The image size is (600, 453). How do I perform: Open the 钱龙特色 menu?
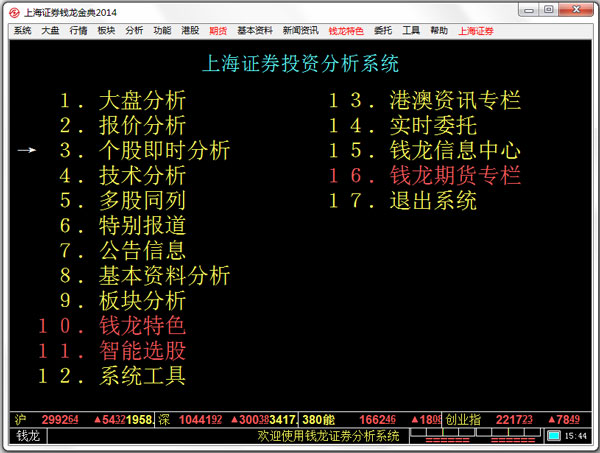click(x=346, y=31)
